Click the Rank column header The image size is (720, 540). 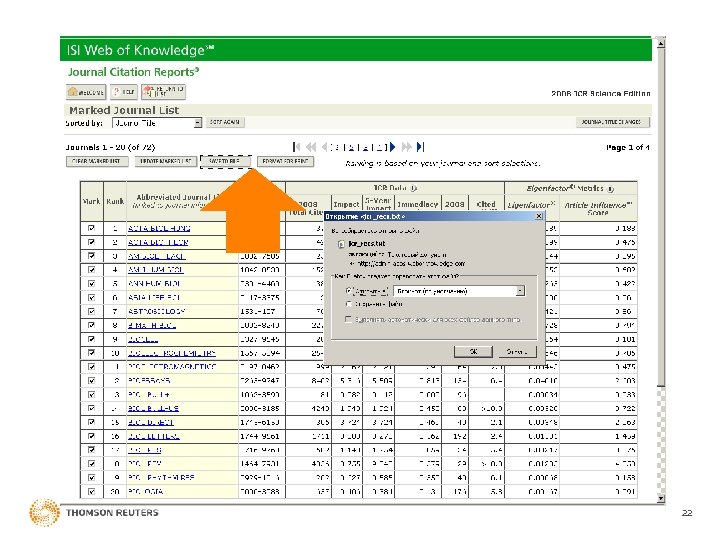pos(115,201)
